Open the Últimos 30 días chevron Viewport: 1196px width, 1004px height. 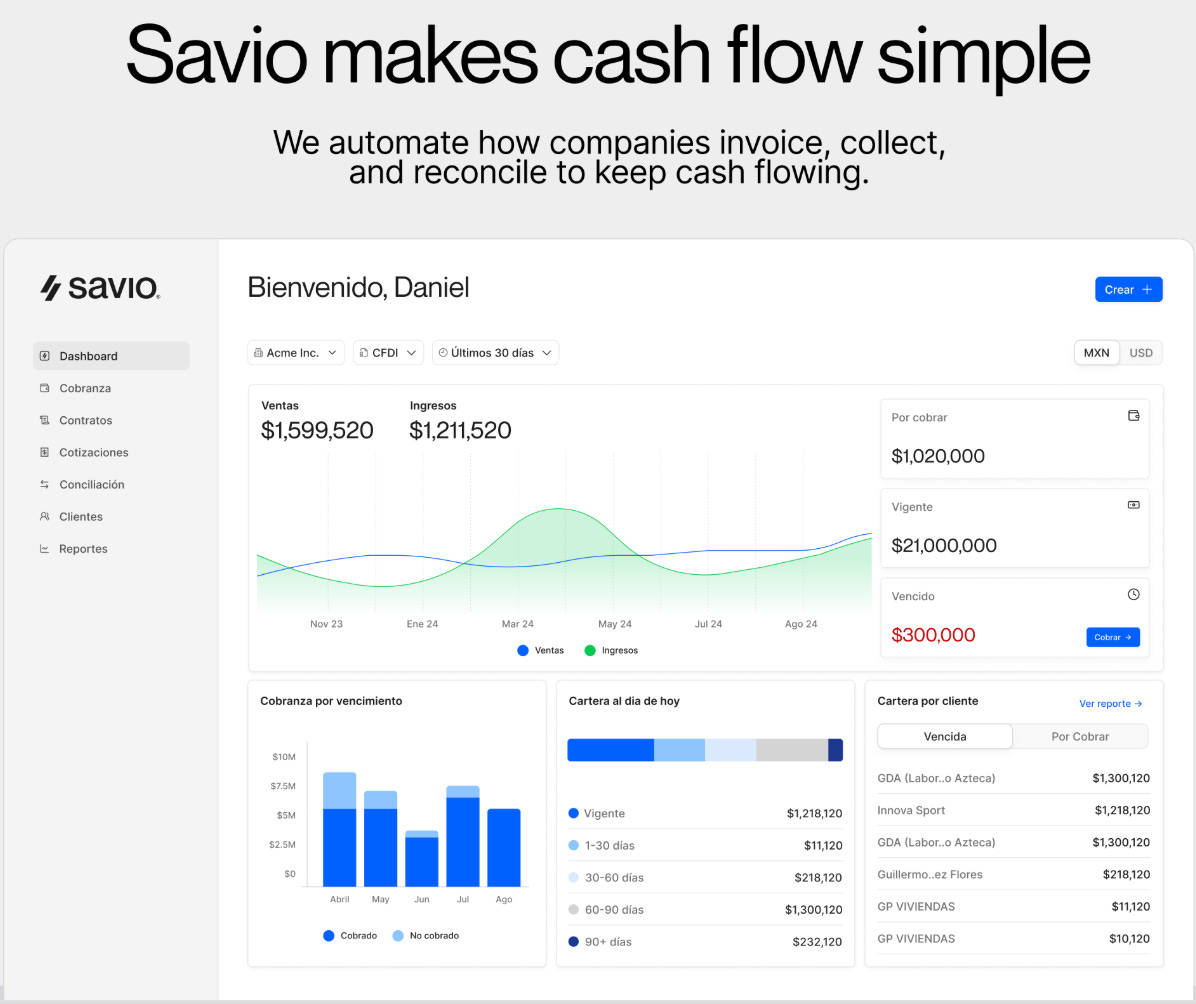click(547, 352)
